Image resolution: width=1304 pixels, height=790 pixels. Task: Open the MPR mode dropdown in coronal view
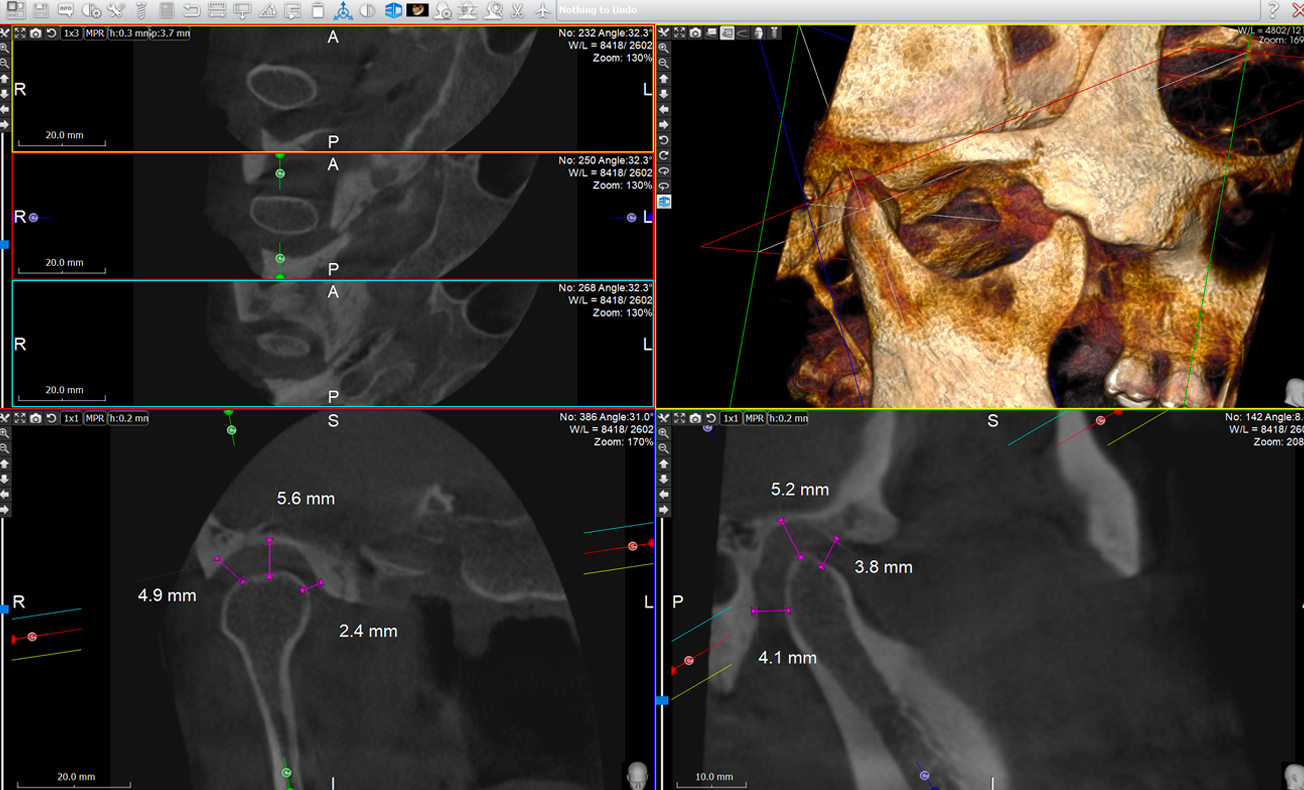coord(95,418)
